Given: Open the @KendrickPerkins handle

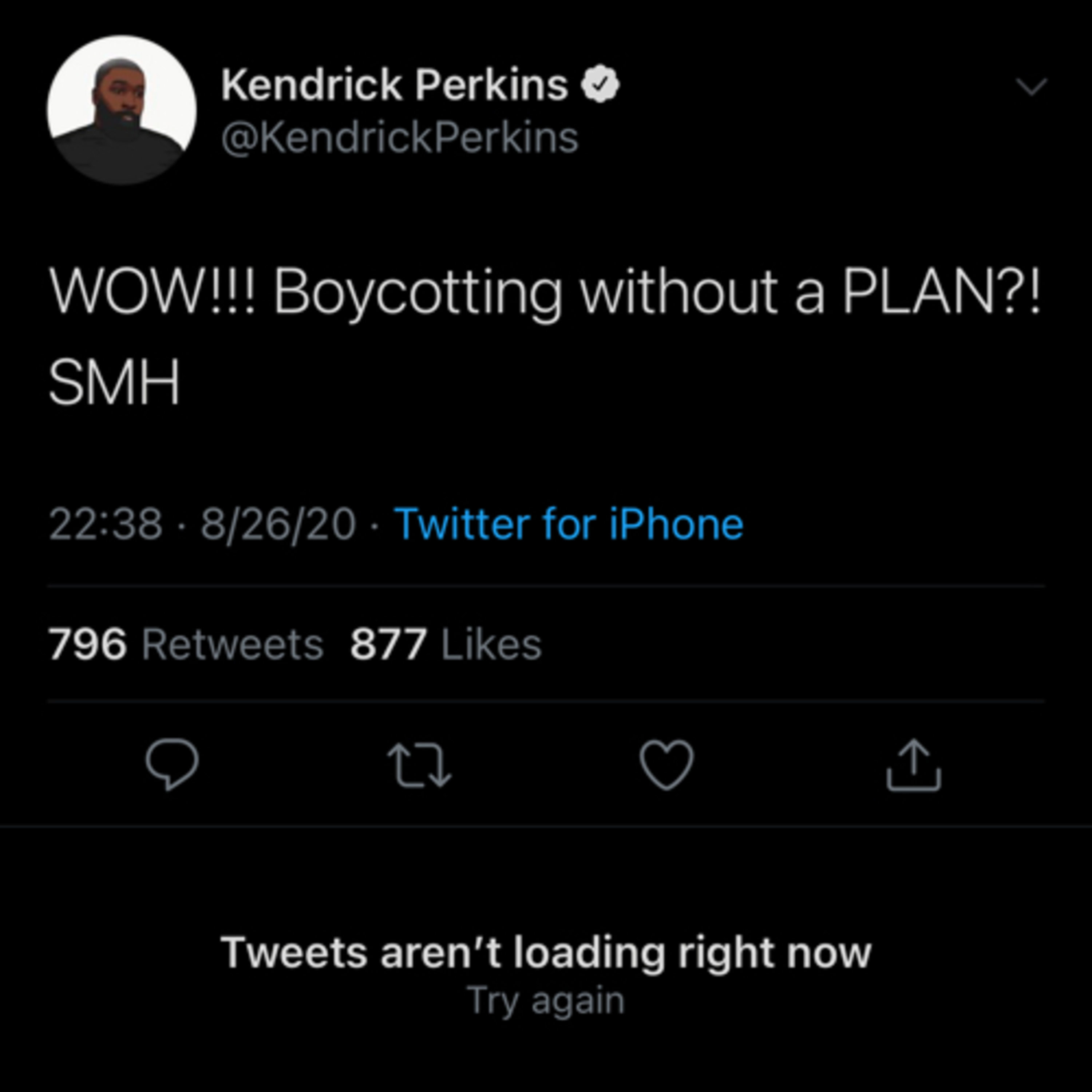Looking at the screenshot, I should pos(400,138).
